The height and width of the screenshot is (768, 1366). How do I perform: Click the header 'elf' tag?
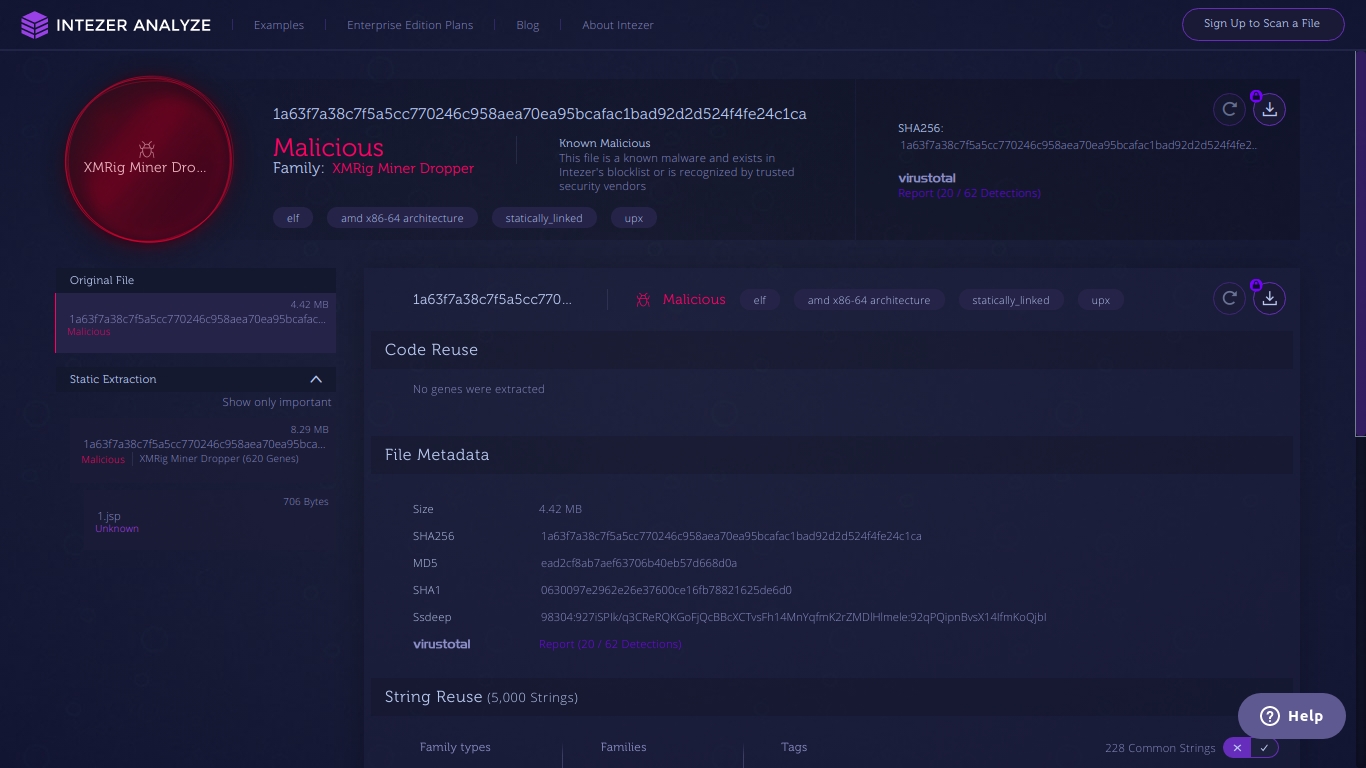[293, 218]
